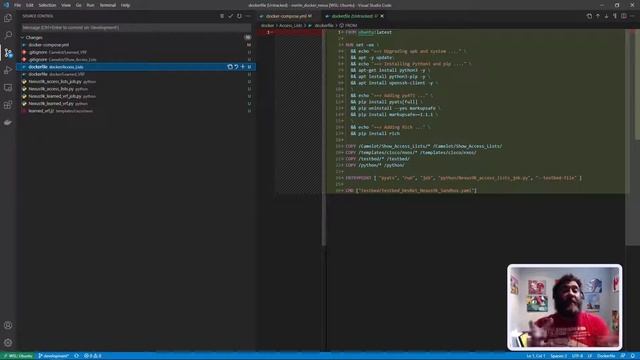The height and width of the screenshot is (360, 640).
Task: Click Ln 1, Col 1 in status bar
Action: pos(536,356)
